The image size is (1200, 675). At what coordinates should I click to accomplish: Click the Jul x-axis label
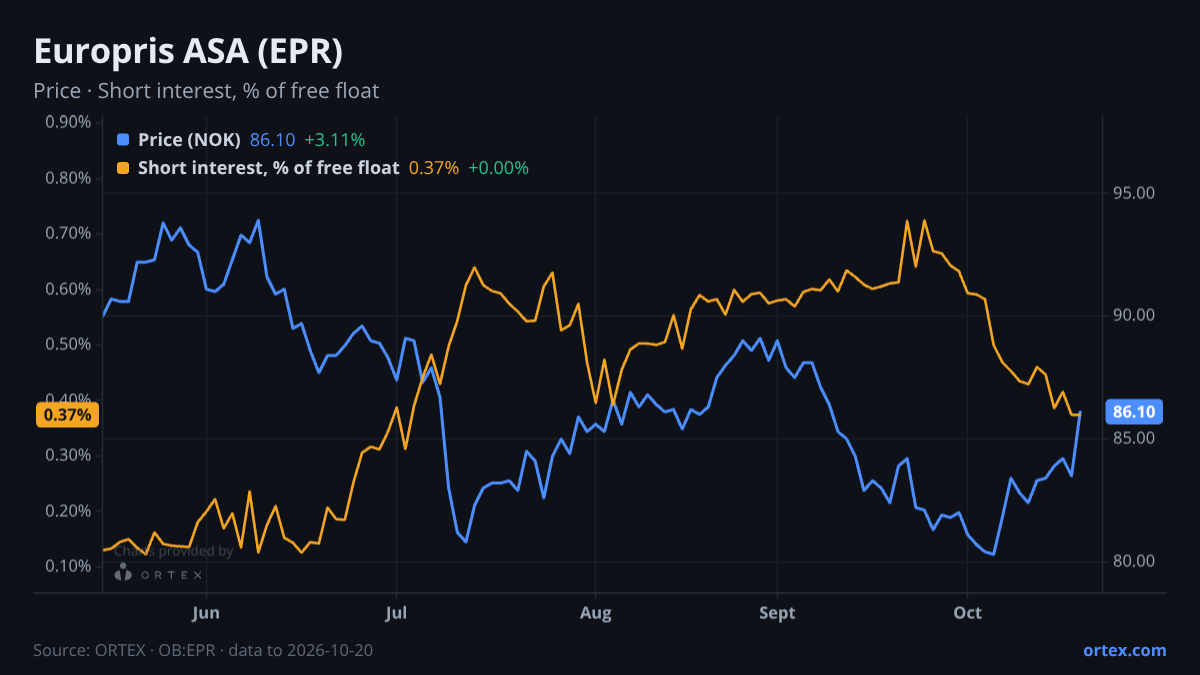tap(396, 612)
